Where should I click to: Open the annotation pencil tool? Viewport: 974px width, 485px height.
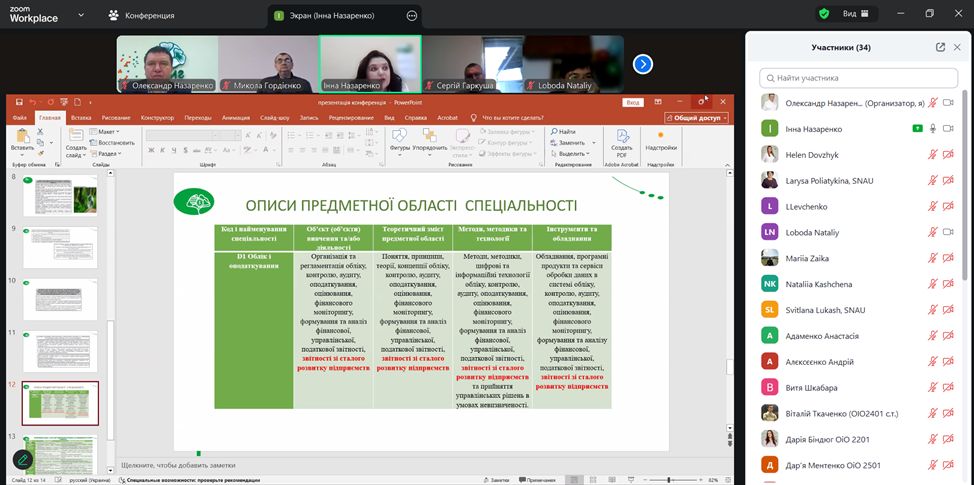click(x=22, y=459)
